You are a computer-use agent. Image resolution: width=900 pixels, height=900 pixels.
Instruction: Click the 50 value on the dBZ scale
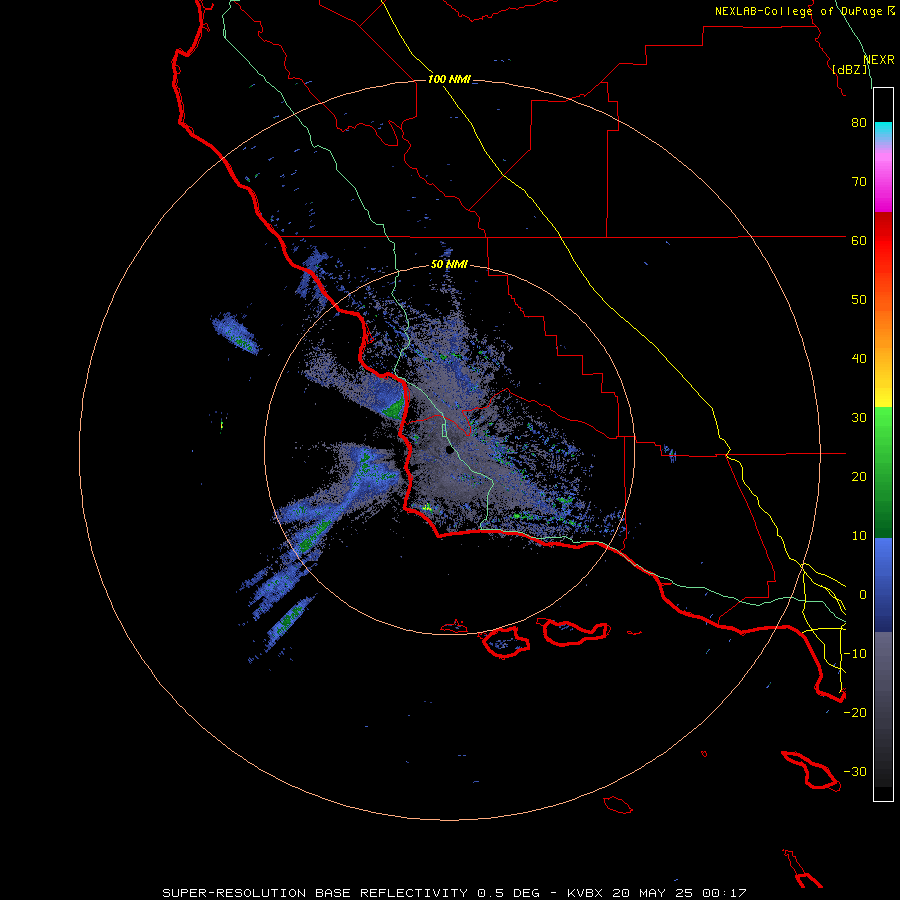pos(859,300)
